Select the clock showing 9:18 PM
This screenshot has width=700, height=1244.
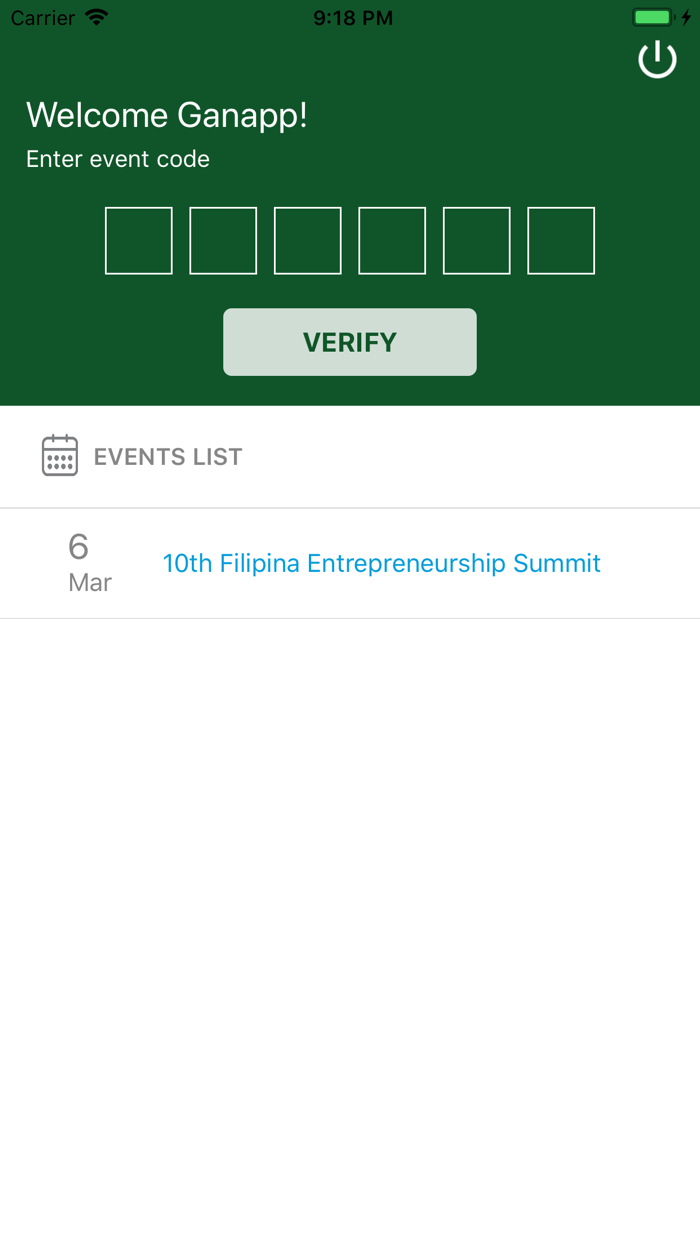352,17
